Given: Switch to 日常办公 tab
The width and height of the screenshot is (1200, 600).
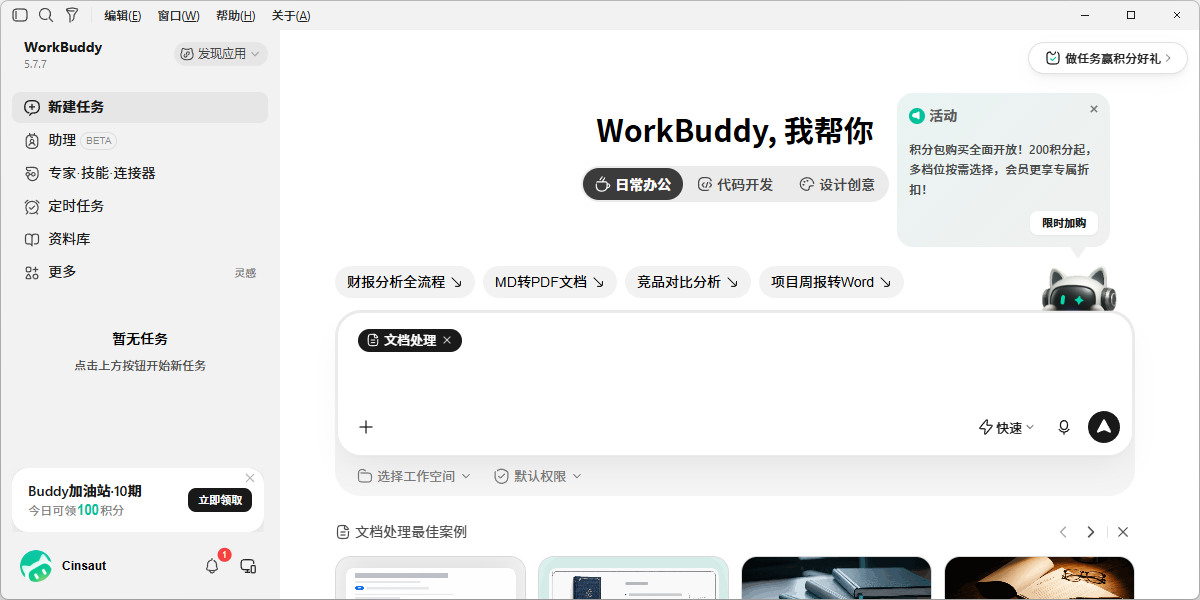Looking at the screenshot, I should coord(633,184).
